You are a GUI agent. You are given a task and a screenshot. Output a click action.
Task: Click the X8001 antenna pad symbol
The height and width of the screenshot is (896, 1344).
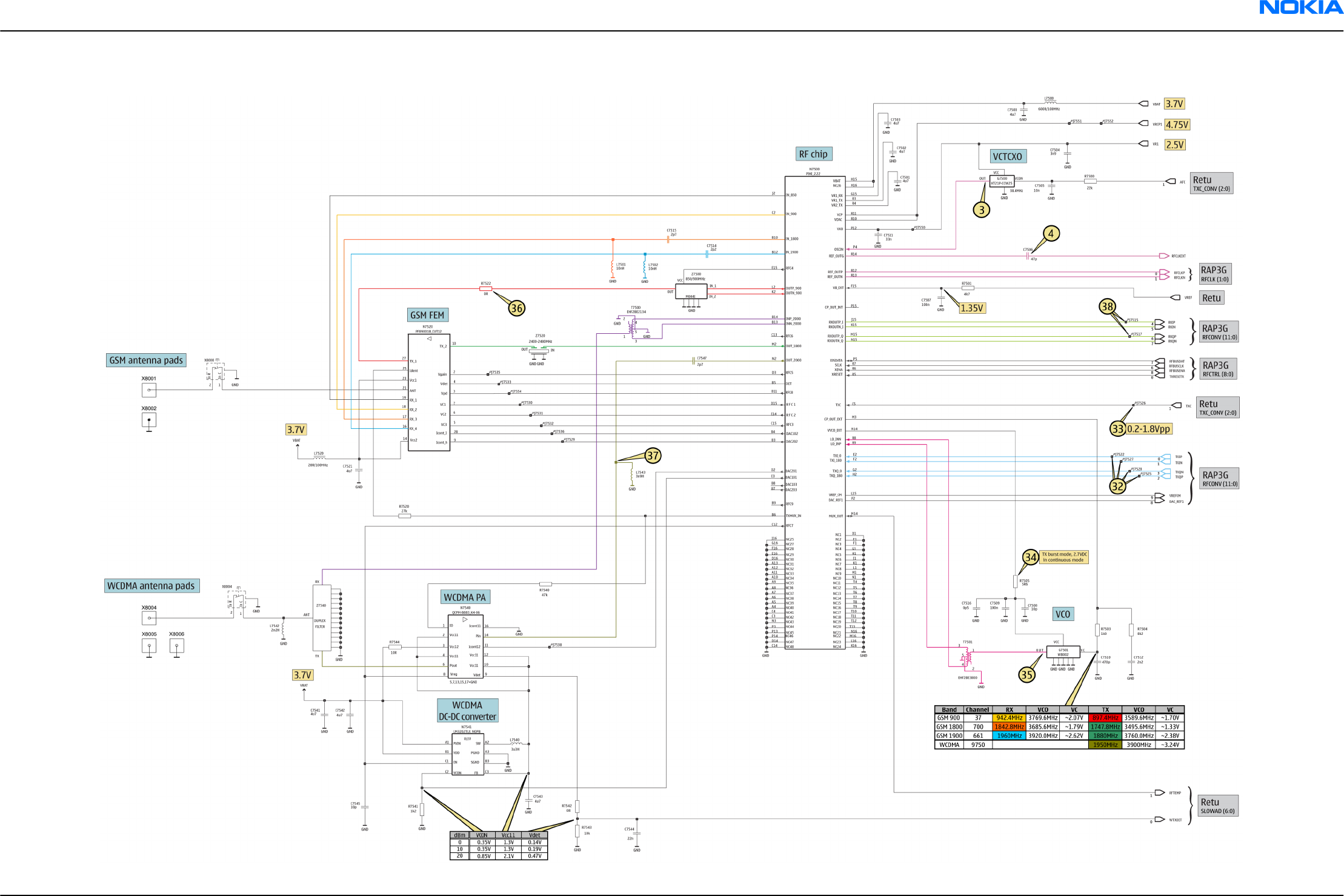(148, 390)
